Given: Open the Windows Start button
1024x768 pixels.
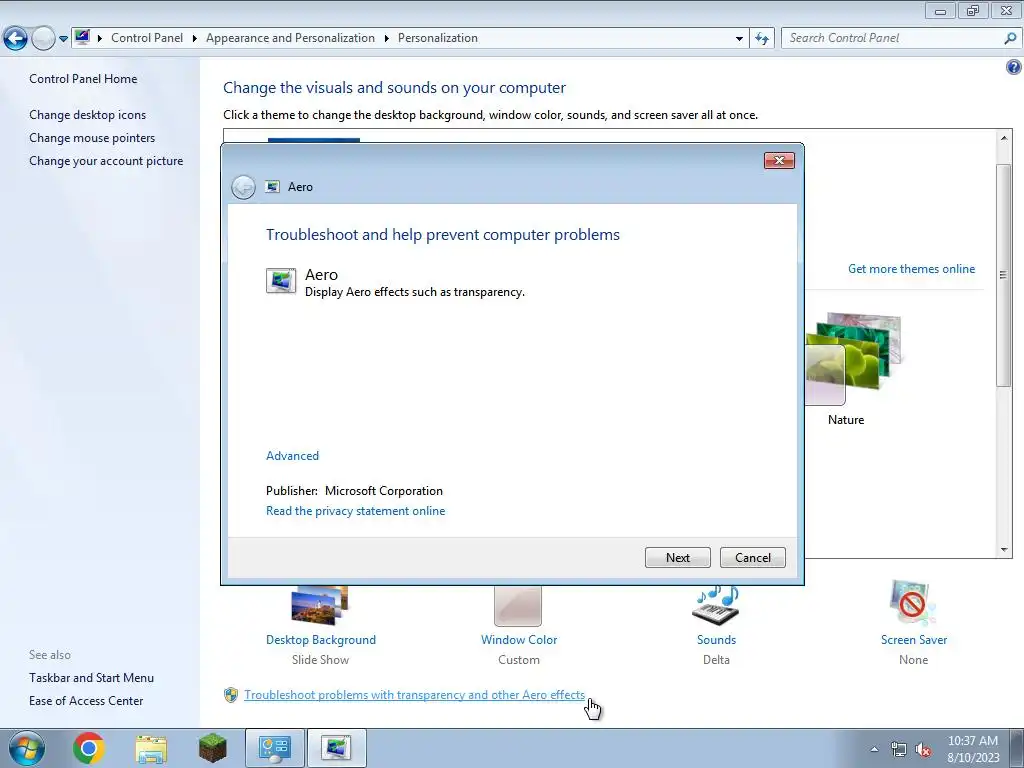Looking at the screenshot, I should point(26,748).
